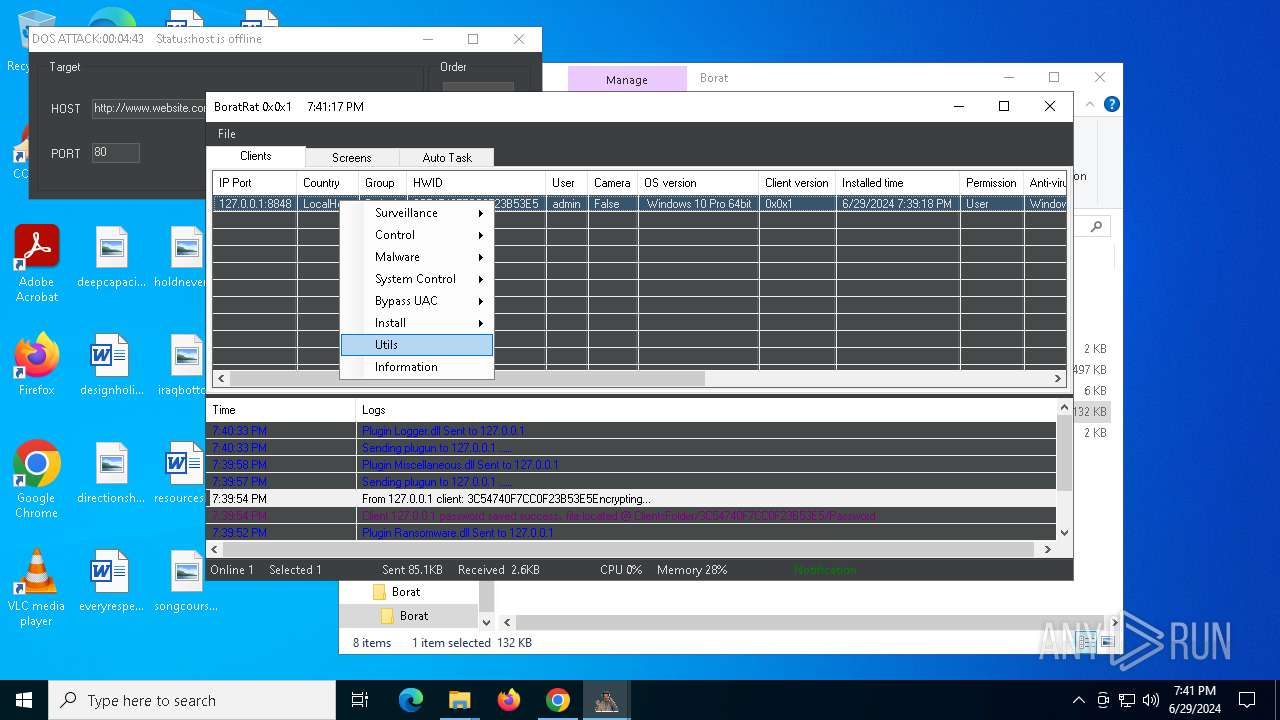Open the directionsh image file icon
Screen dimensions: 1280x720
pyautogui.click(x=111, y=472)
